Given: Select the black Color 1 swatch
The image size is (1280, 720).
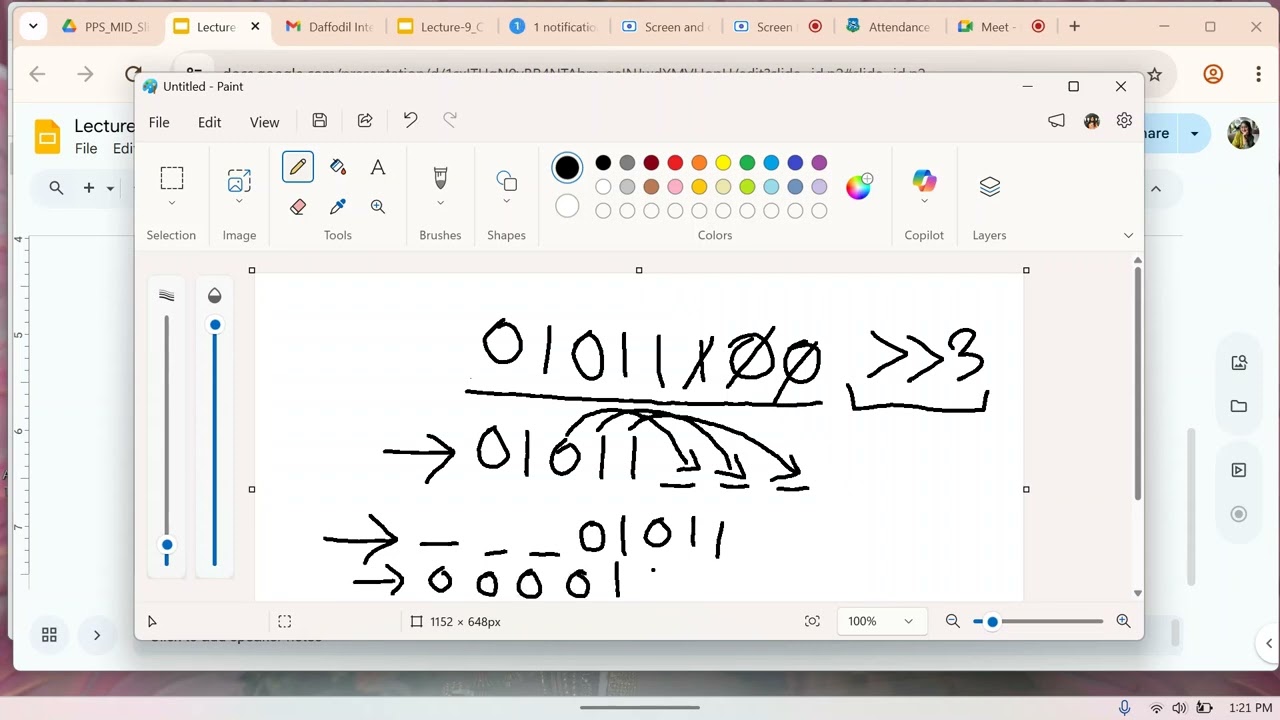Looking at the screenshot, I should [x=567, y=168].
